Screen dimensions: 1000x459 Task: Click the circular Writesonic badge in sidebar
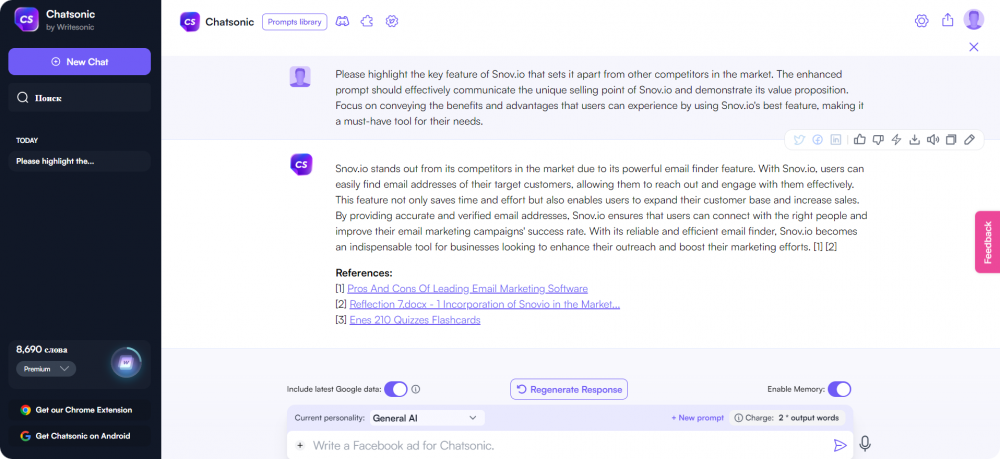pos(126,363)
